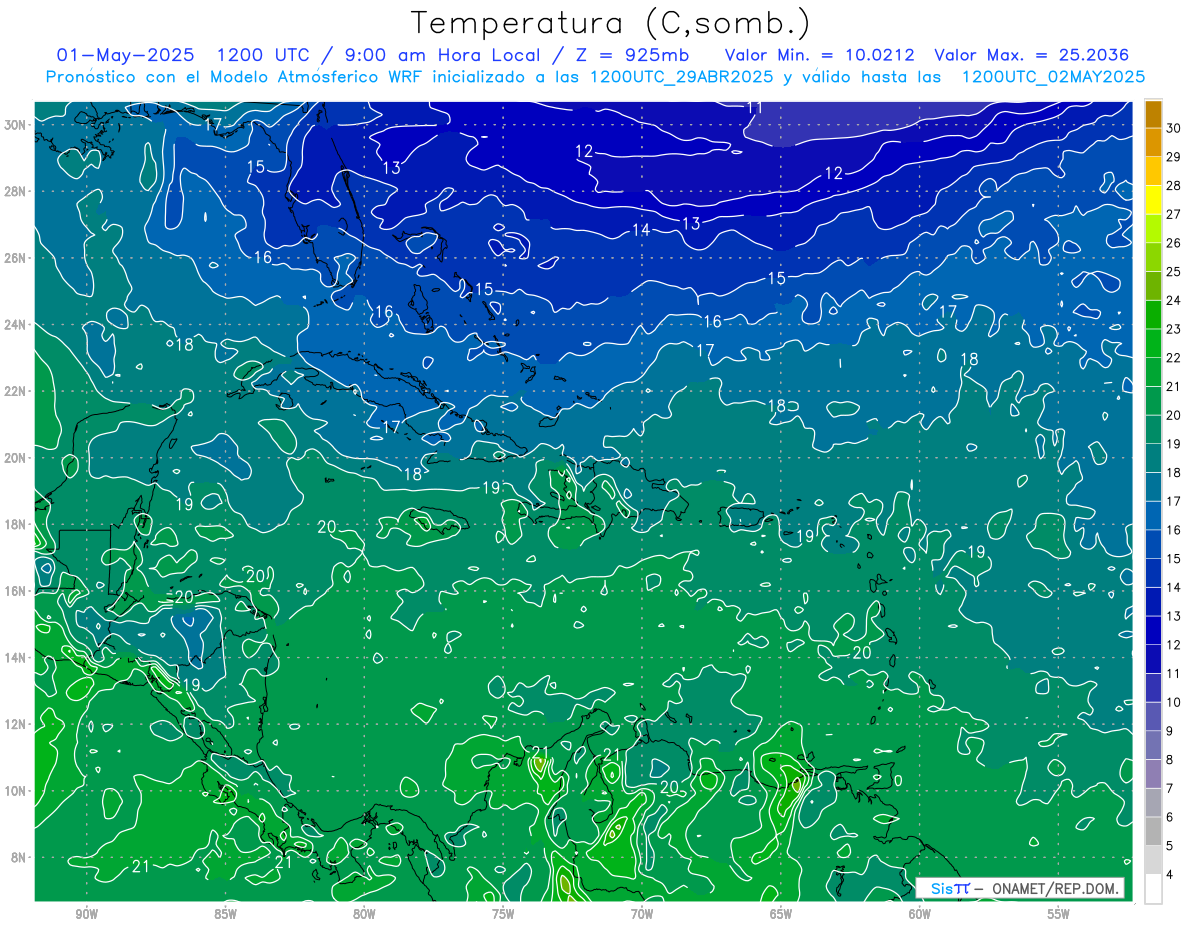Click the '14N' latitude axis label
The width and height of the screenshot is (1200, 927).
[x=14, y=658]
